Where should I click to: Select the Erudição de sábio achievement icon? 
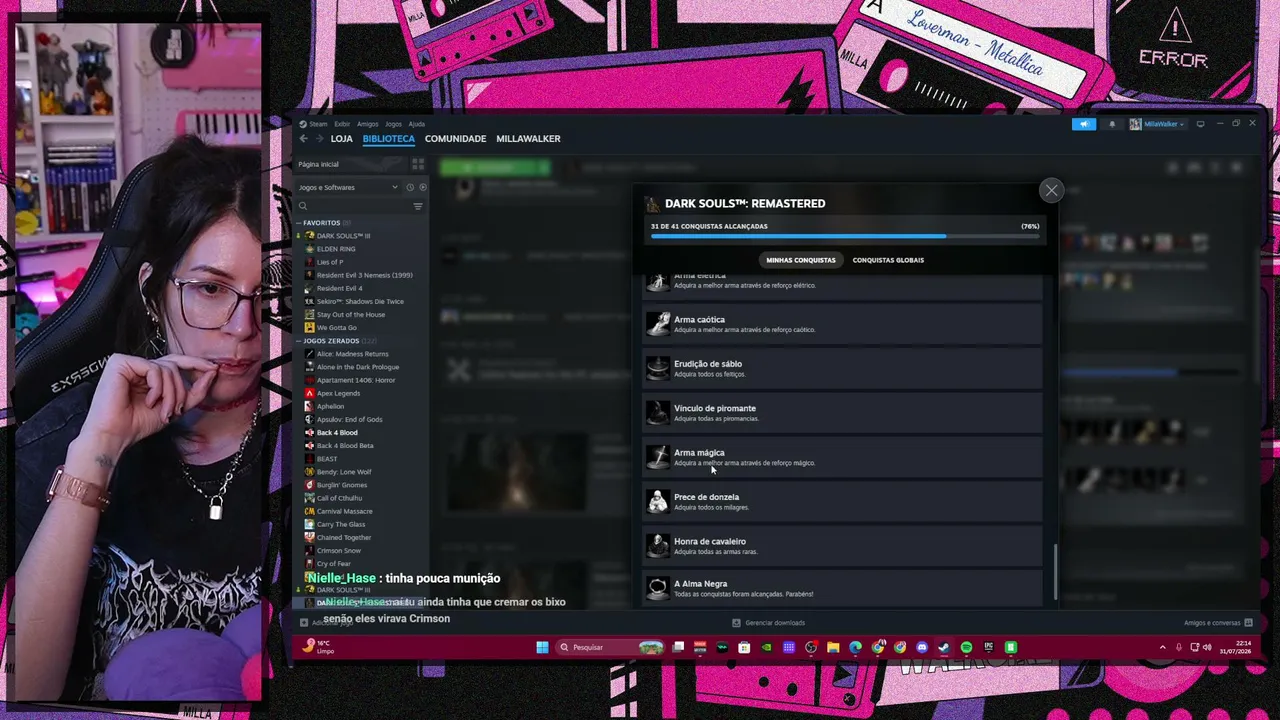point(657,368)
